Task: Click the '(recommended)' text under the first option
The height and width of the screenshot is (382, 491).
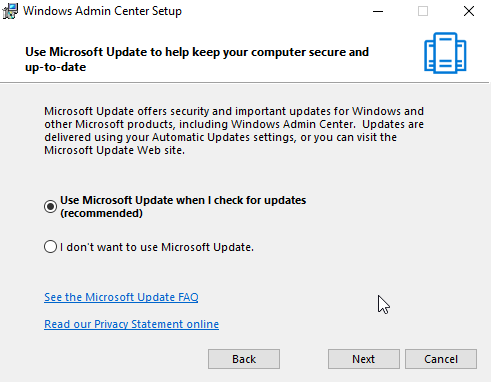Action: tap(101, 213)
